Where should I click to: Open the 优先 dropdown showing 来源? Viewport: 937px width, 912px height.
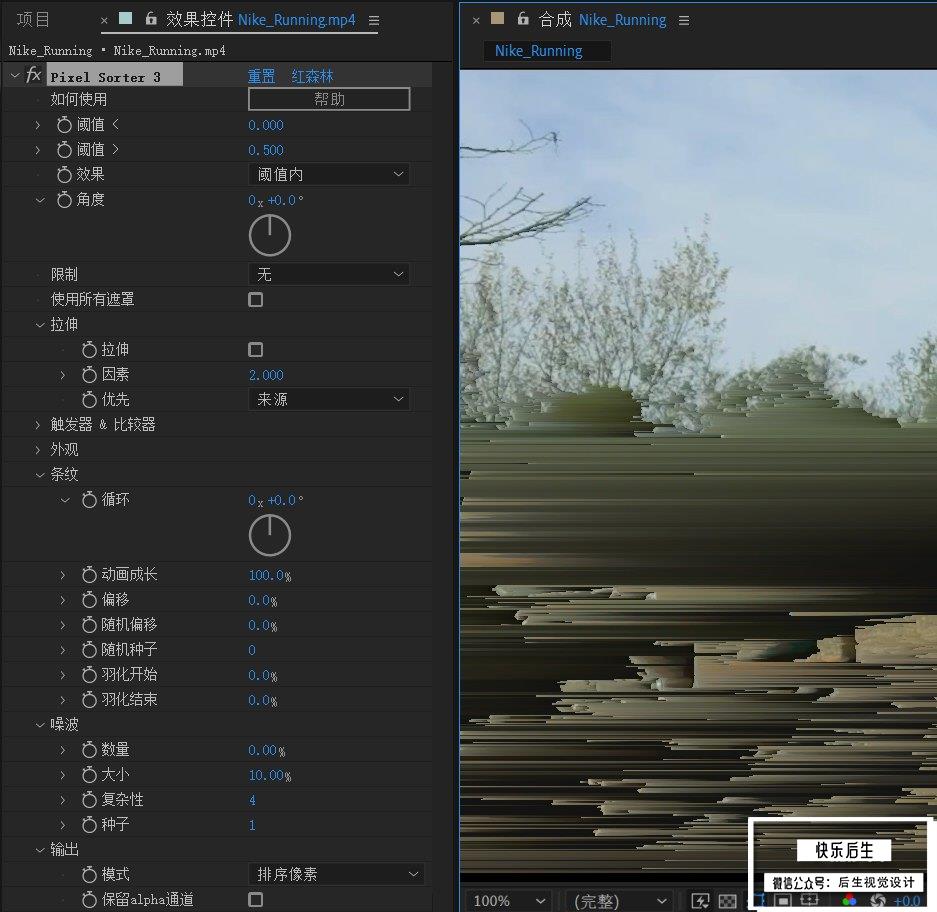[x=329, y=399]
